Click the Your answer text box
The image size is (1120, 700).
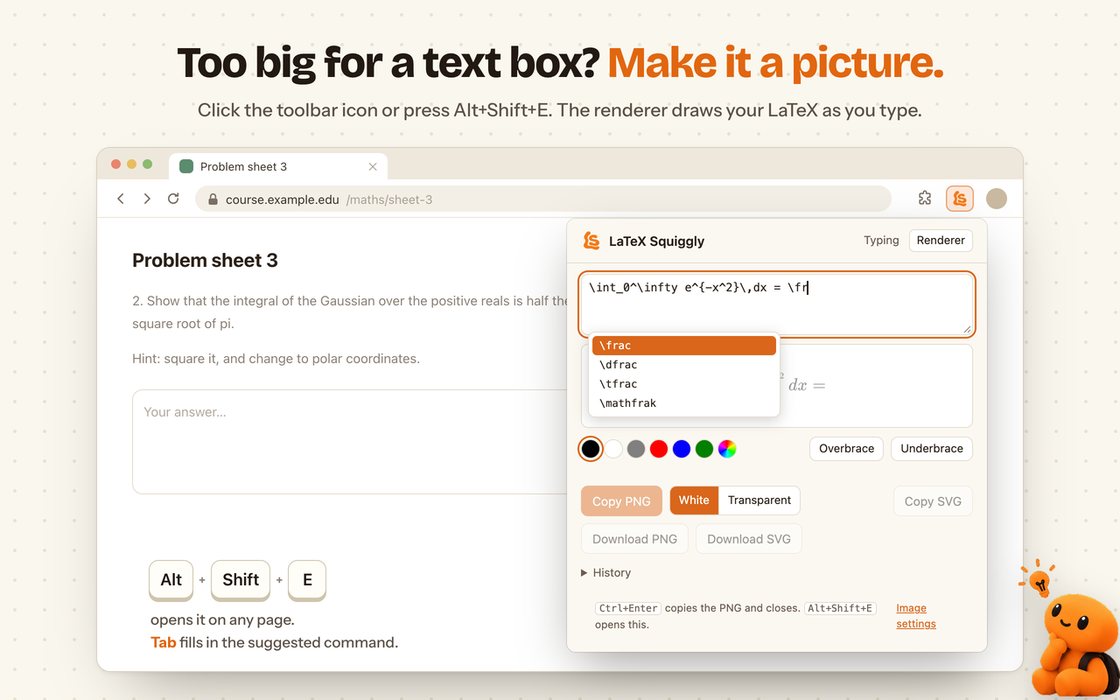pos(350,441)
